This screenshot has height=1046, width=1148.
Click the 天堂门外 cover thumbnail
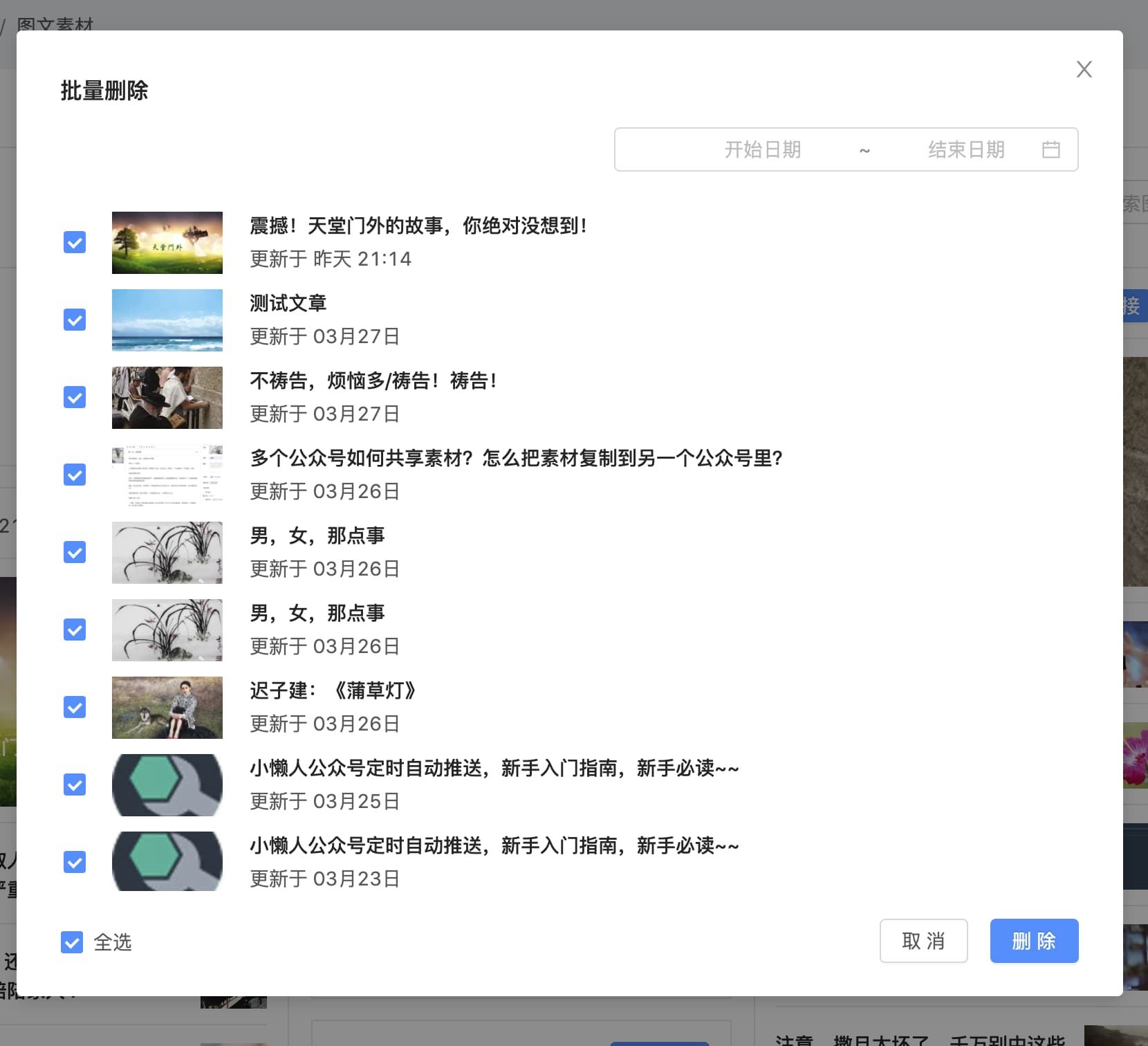(167, 243)
